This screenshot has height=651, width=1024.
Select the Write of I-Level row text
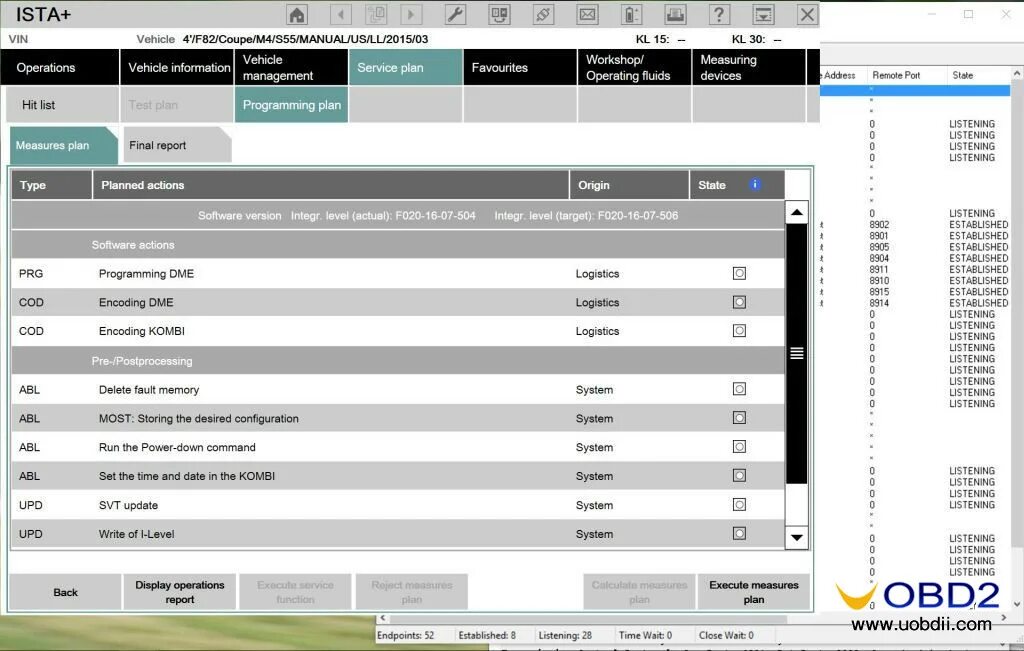click(x=136, y=534)
